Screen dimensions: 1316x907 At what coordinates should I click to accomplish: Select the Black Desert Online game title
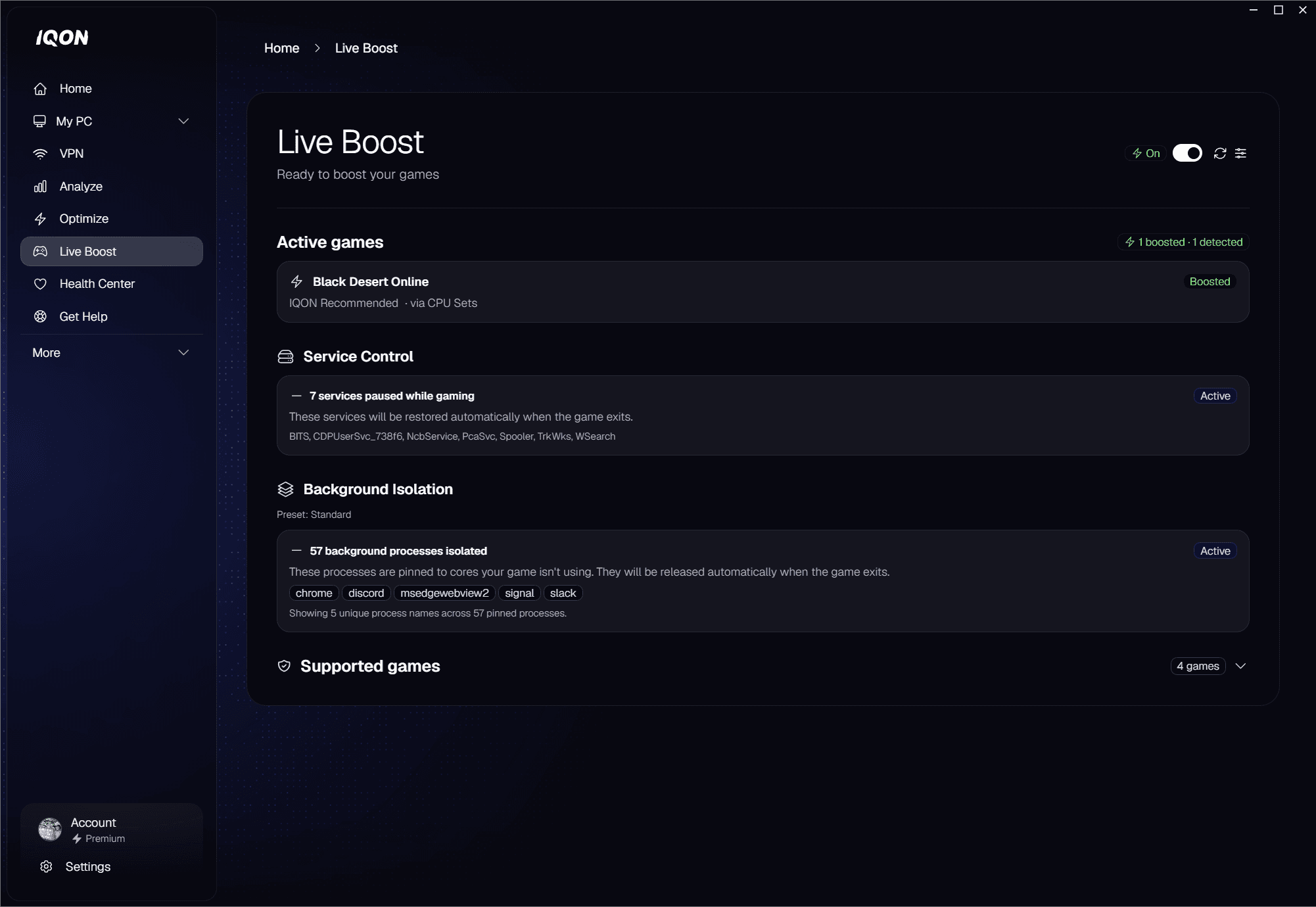371,281
